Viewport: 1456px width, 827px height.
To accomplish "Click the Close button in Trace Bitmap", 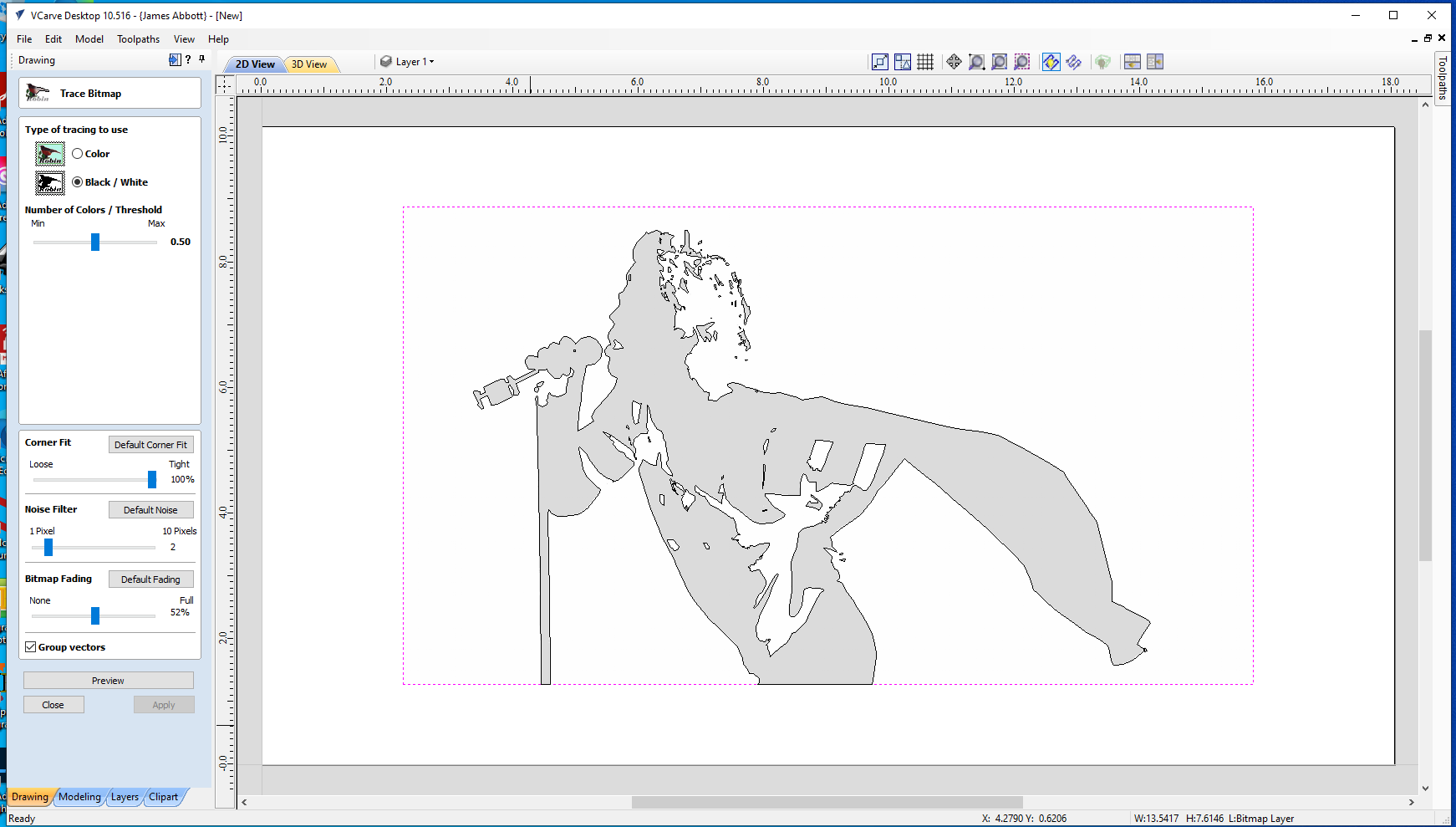I will [x=53, y=705].
